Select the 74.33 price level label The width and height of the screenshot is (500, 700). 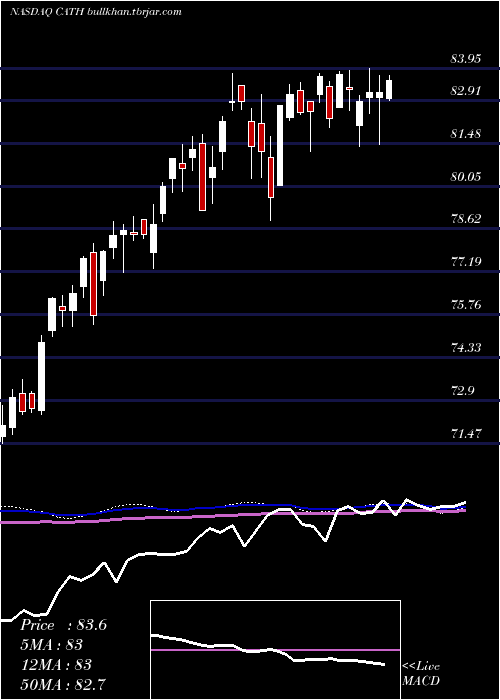[x=466, y=347]
